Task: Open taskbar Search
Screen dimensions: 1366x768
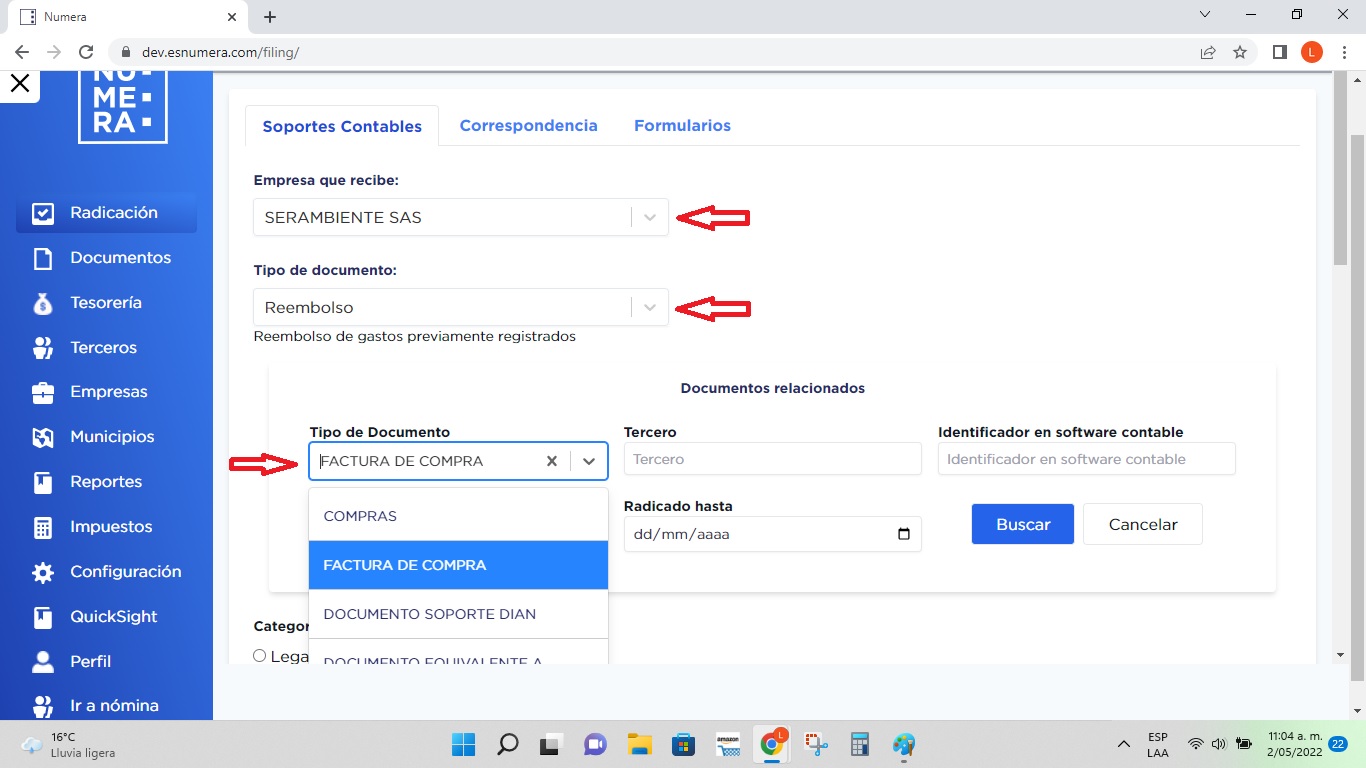Action: [508, 744]
